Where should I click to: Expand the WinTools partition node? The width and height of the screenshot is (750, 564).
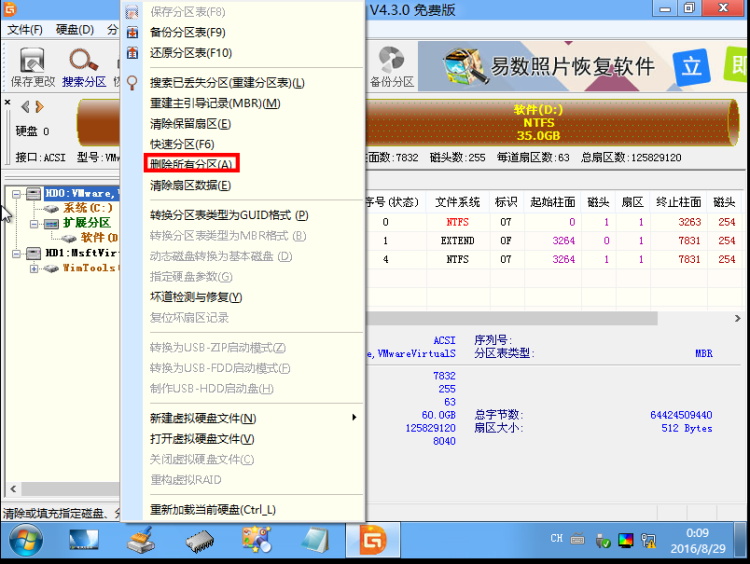pyautogui.click(x=33, y=268)
